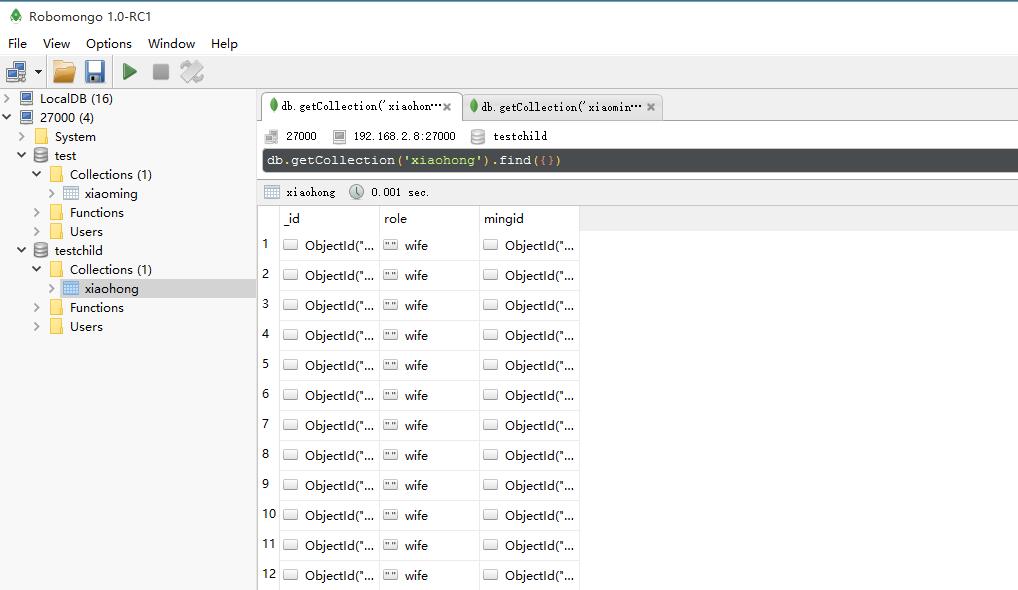The height and width of the screenshot is (590, 1018).
Task: Collapse the testchild database node
Action: [x=21, y=250]
